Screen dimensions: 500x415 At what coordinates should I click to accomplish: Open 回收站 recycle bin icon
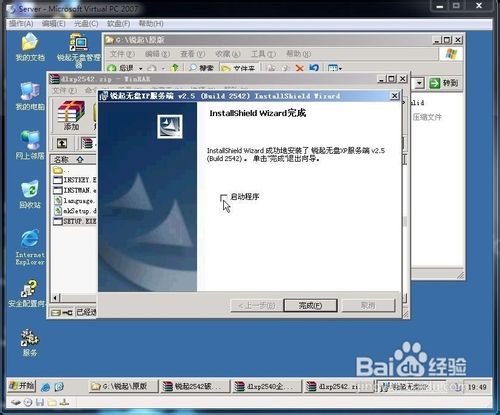[30, 194]
